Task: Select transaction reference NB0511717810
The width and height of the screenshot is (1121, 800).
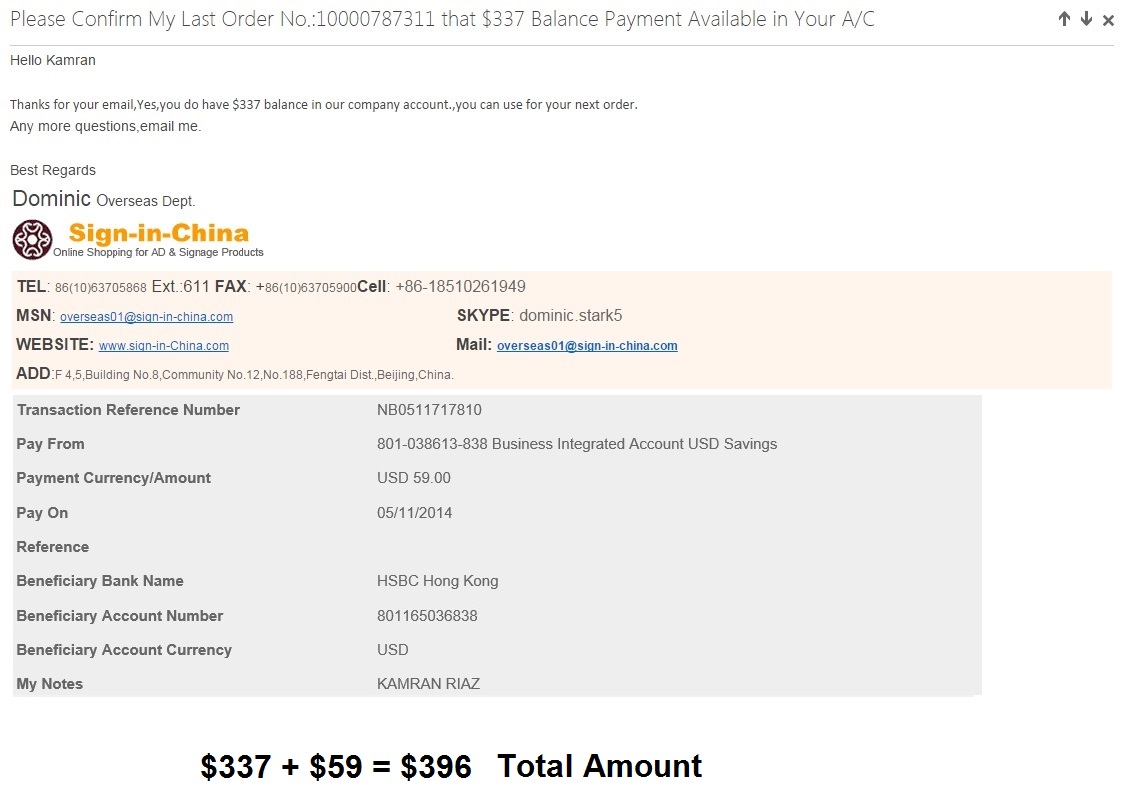Action: point(429,410)
